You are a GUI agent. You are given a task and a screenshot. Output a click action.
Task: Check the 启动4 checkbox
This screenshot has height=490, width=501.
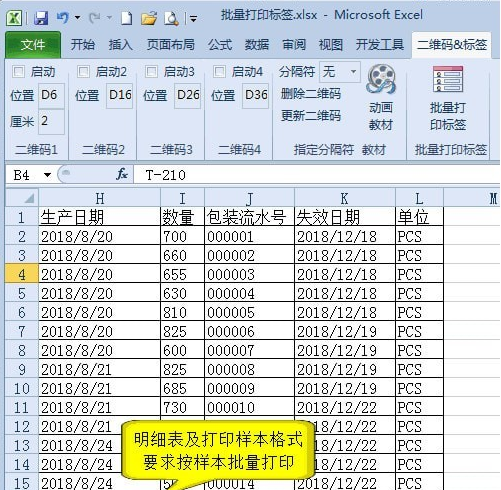point(219,71)
